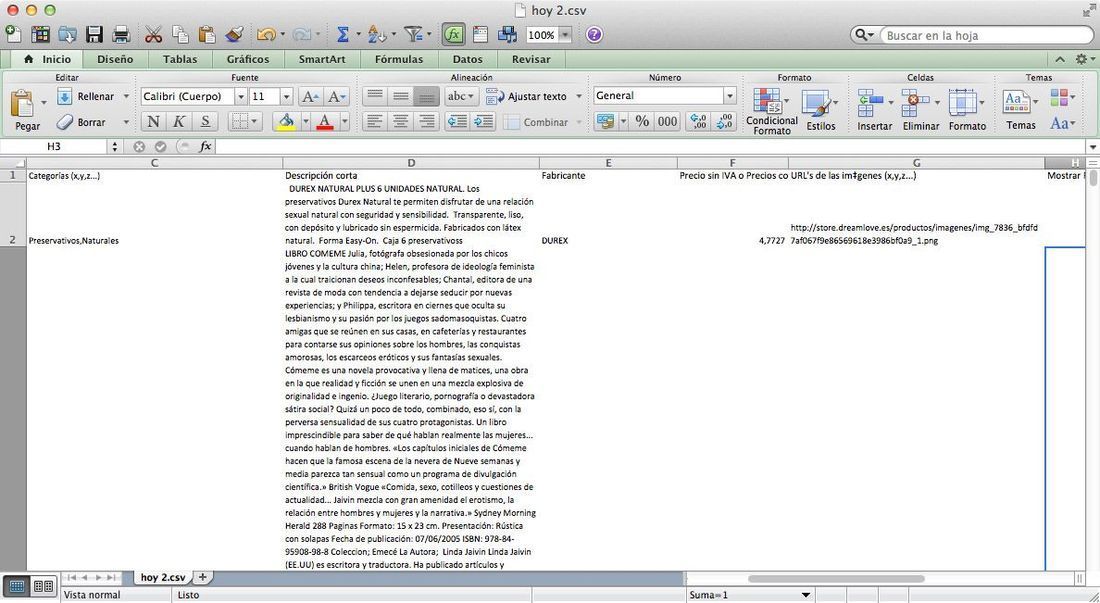Save the workbook with the floppy icon

94,34
